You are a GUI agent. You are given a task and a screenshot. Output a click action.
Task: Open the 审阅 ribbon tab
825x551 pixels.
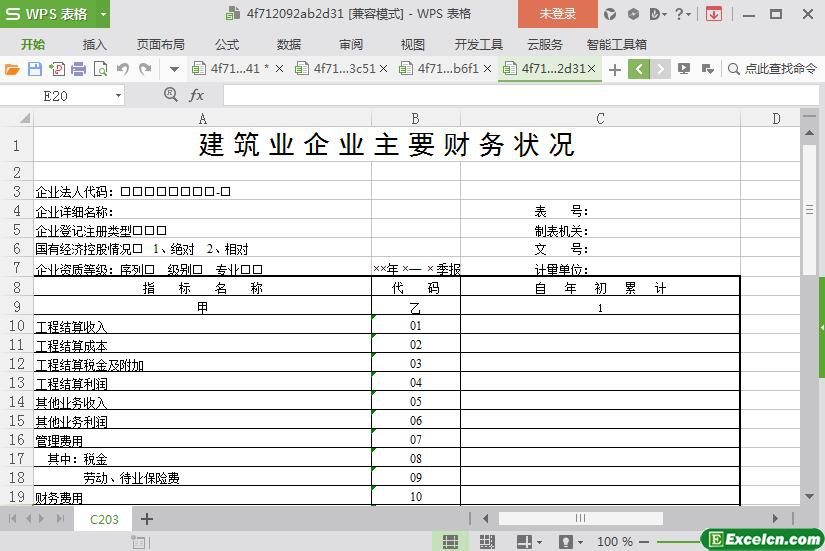coord(351,45)
